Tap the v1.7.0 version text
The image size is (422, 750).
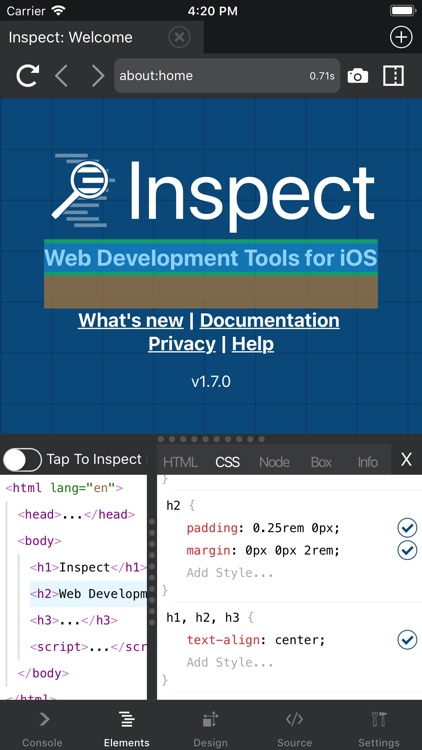(211, 382)
